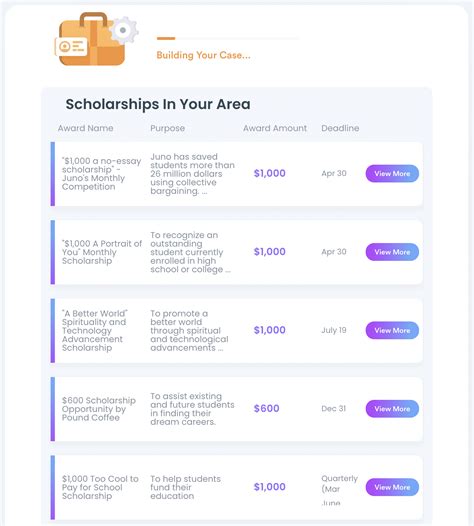Image resolution: width=474 pixels, height=526 pixels.
Task: Click the Deadline column header
Action: (x=340, y=128)
